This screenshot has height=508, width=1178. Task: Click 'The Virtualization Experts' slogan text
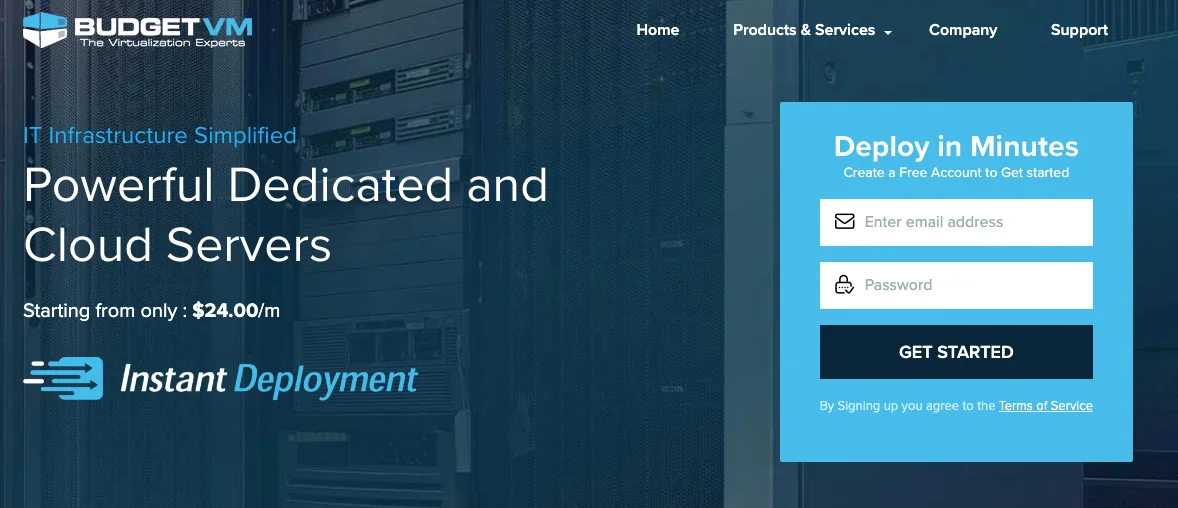[x=163, y=43]
